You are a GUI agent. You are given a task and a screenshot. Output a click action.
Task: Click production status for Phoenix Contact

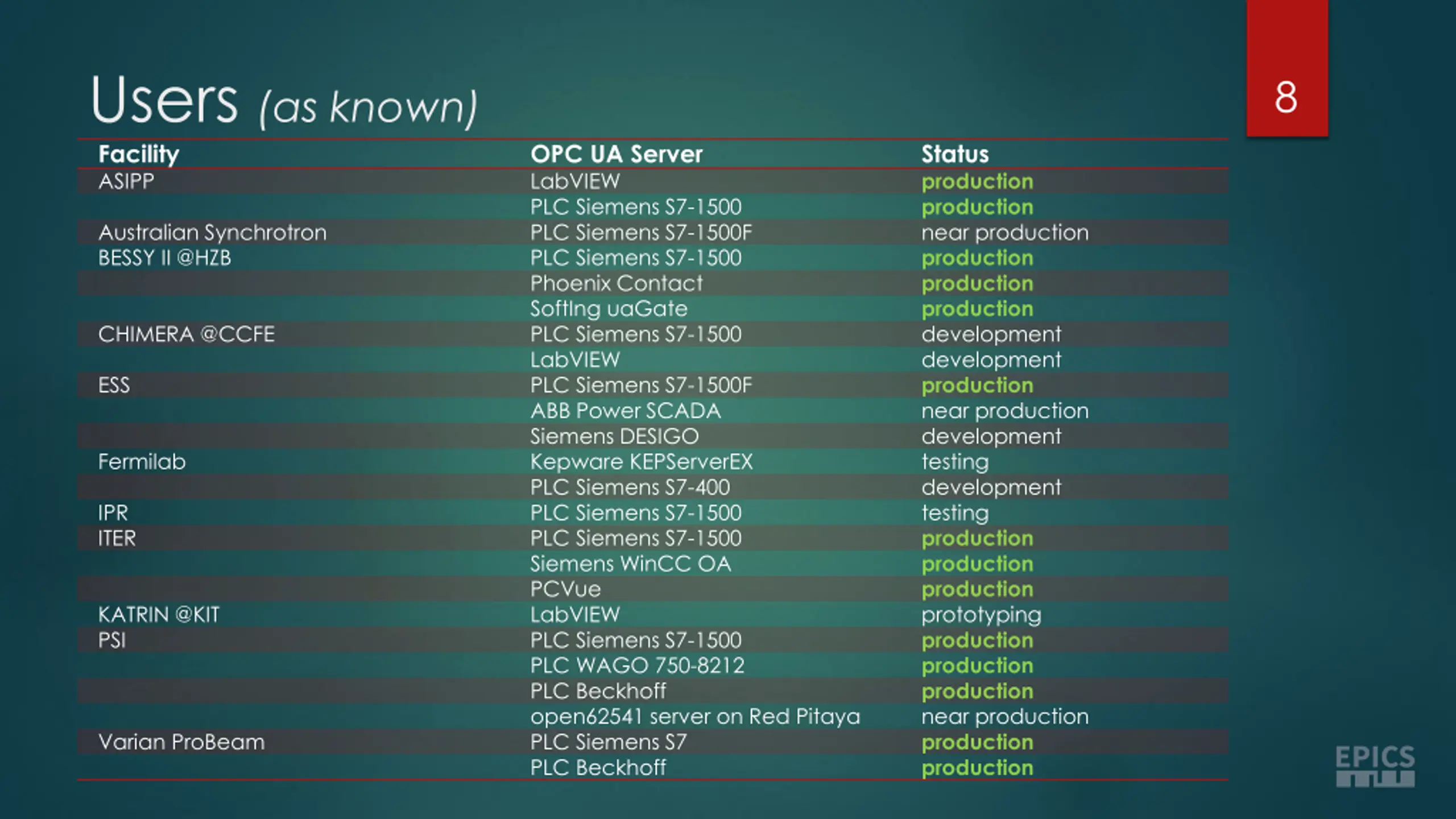[977, 284]
